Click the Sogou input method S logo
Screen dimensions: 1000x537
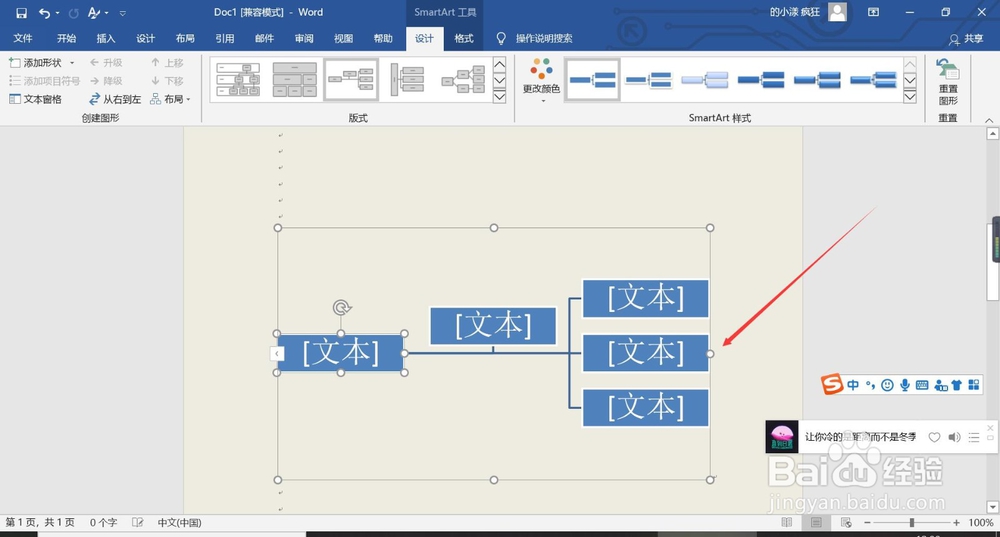832,384
